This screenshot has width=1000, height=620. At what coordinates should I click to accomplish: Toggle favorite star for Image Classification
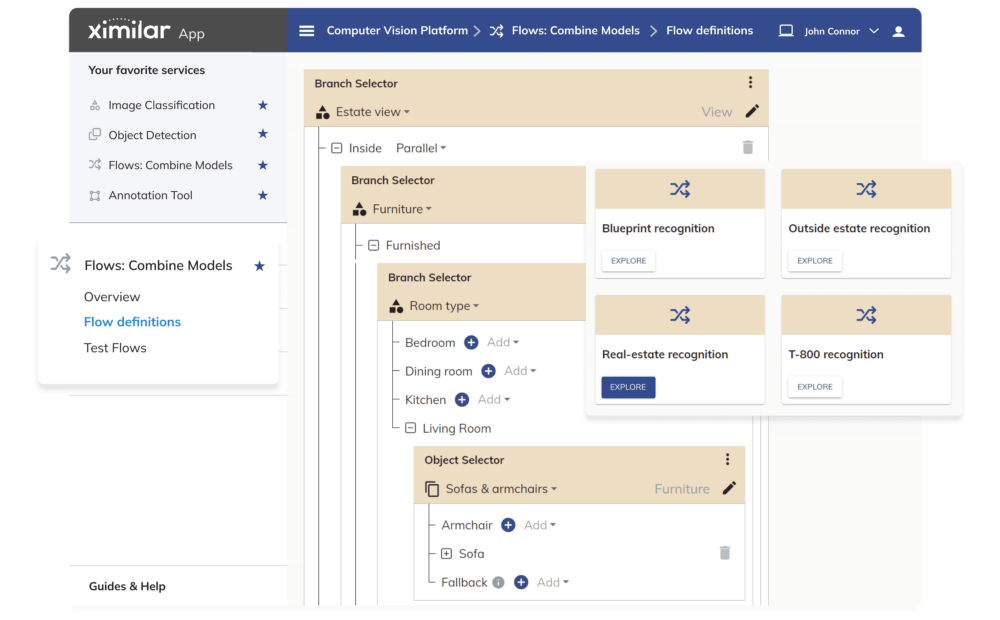click(x=262, y=105)
